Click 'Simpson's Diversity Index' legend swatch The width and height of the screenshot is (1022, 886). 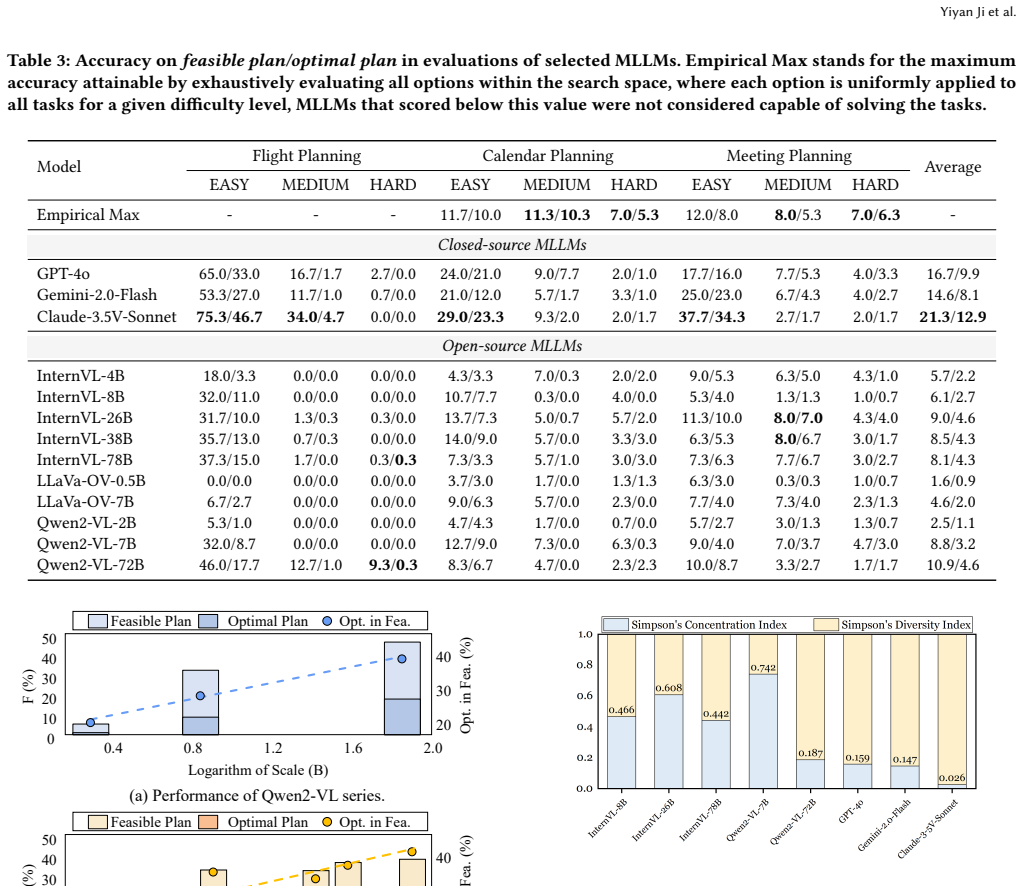coord(825,625)
